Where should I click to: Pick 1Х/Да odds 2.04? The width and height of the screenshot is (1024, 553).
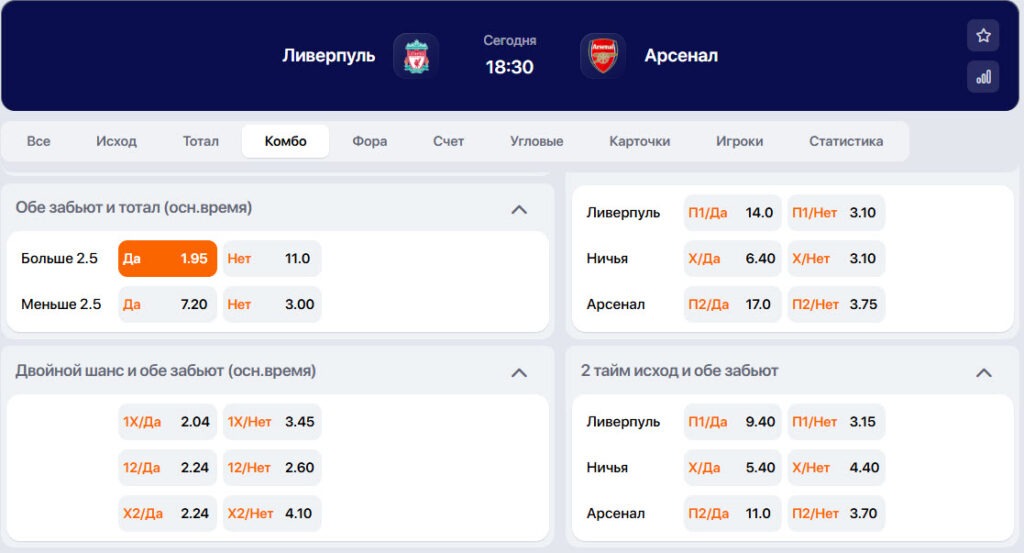[x=167, y=422]
